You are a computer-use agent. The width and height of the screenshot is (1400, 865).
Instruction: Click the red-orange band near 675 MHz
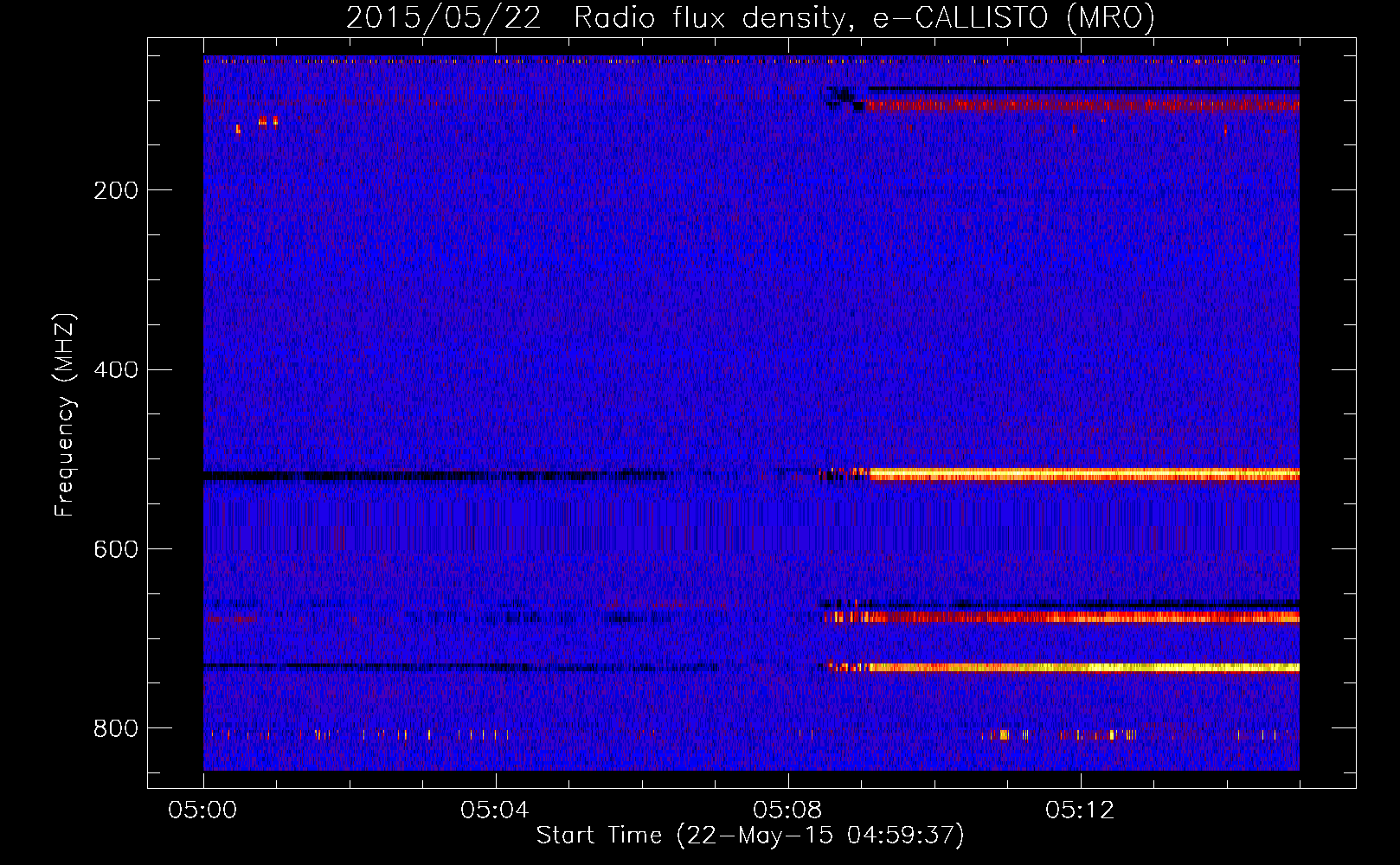pos(1061,617)
